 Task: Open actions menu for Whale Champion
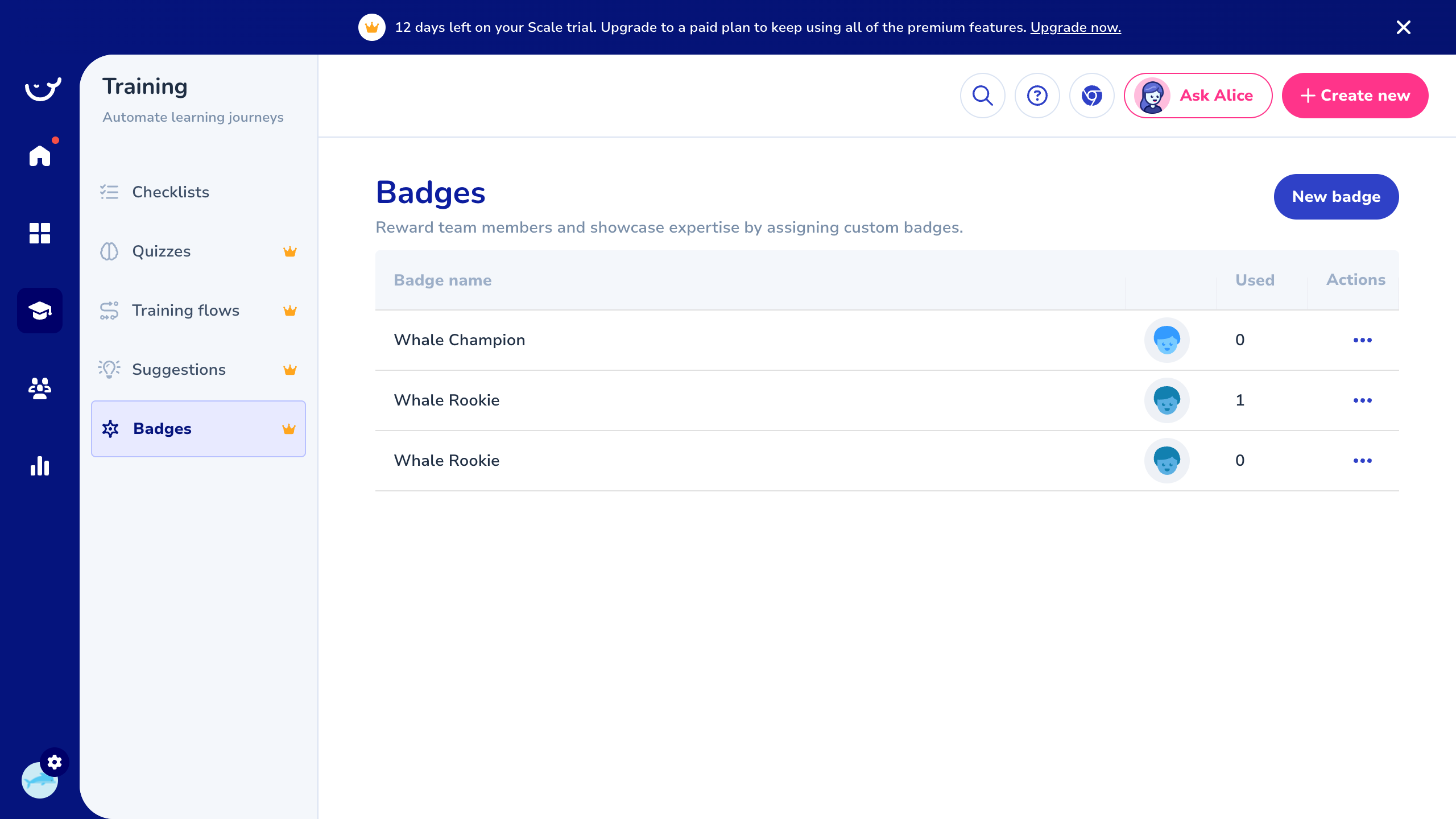click(1363, 340)
